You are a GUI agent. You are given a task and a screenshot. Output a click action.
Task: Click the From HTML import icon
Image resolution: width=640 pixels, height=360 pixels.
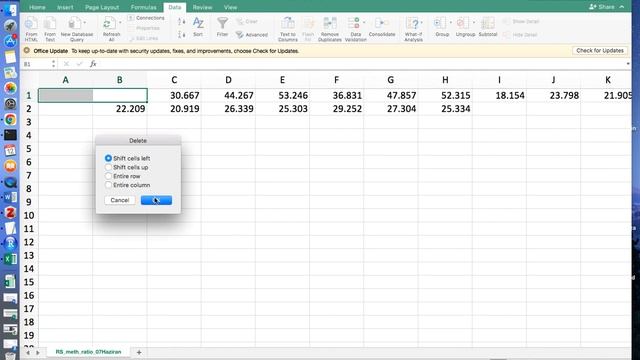click(31, 24)
